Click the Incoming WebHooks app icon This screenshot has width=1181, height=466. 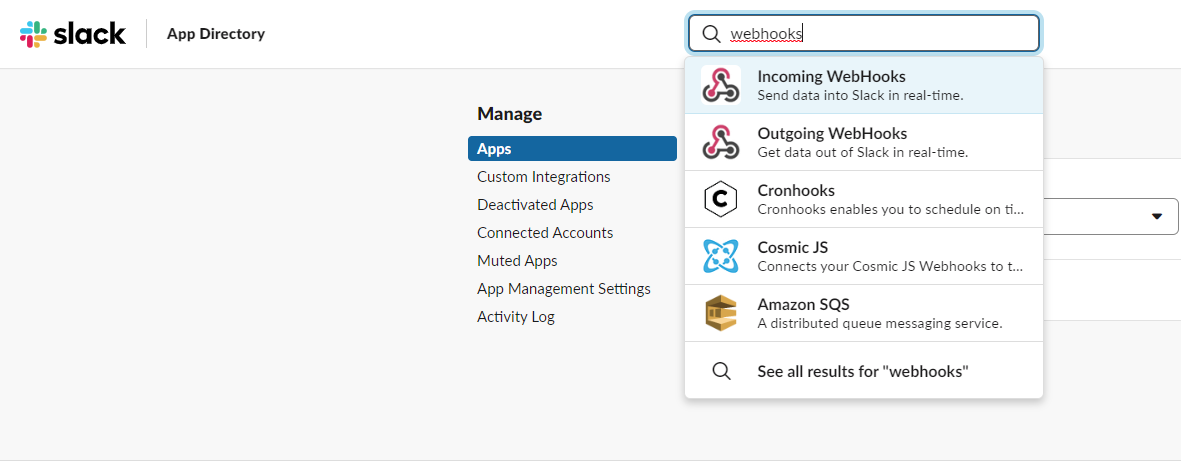[x=720, y=85]
